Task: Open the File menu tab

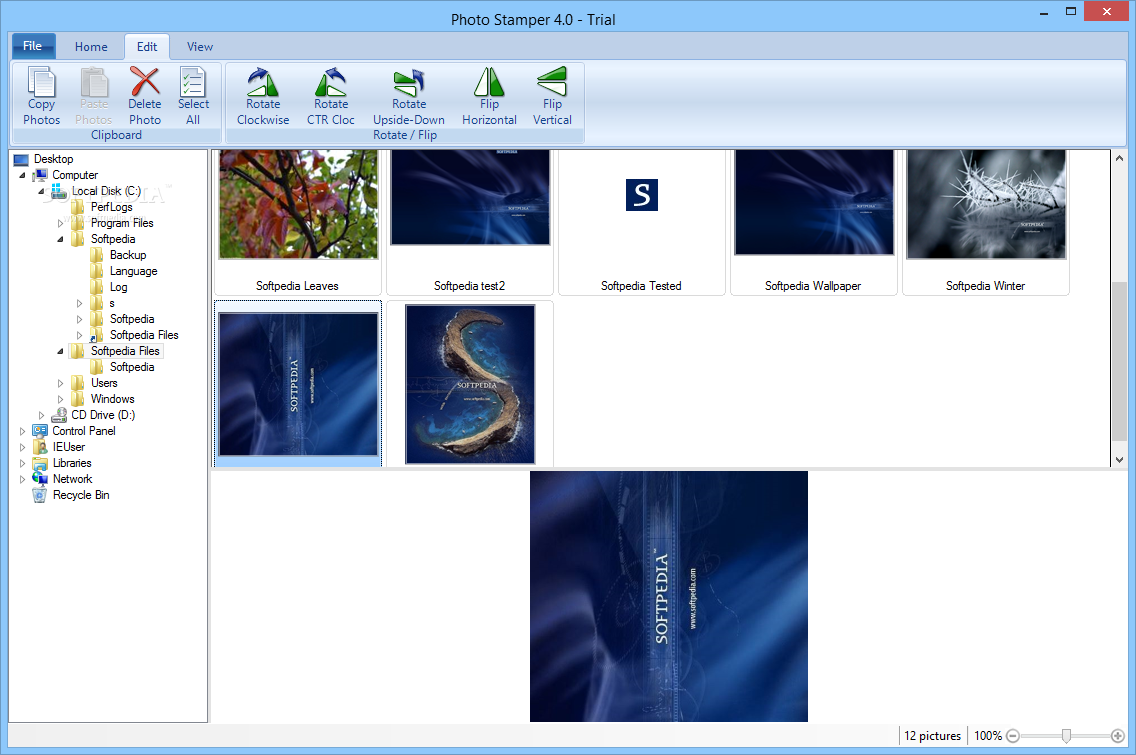Action: pos(33,46)
